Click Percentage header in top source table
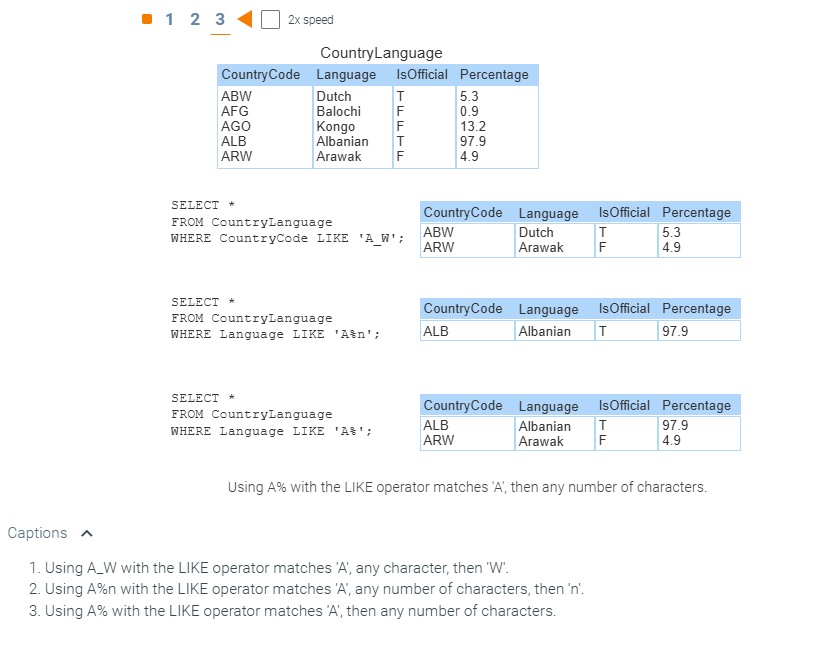The height and width of the screenshot is (646, 820). (x=494, y=75)
